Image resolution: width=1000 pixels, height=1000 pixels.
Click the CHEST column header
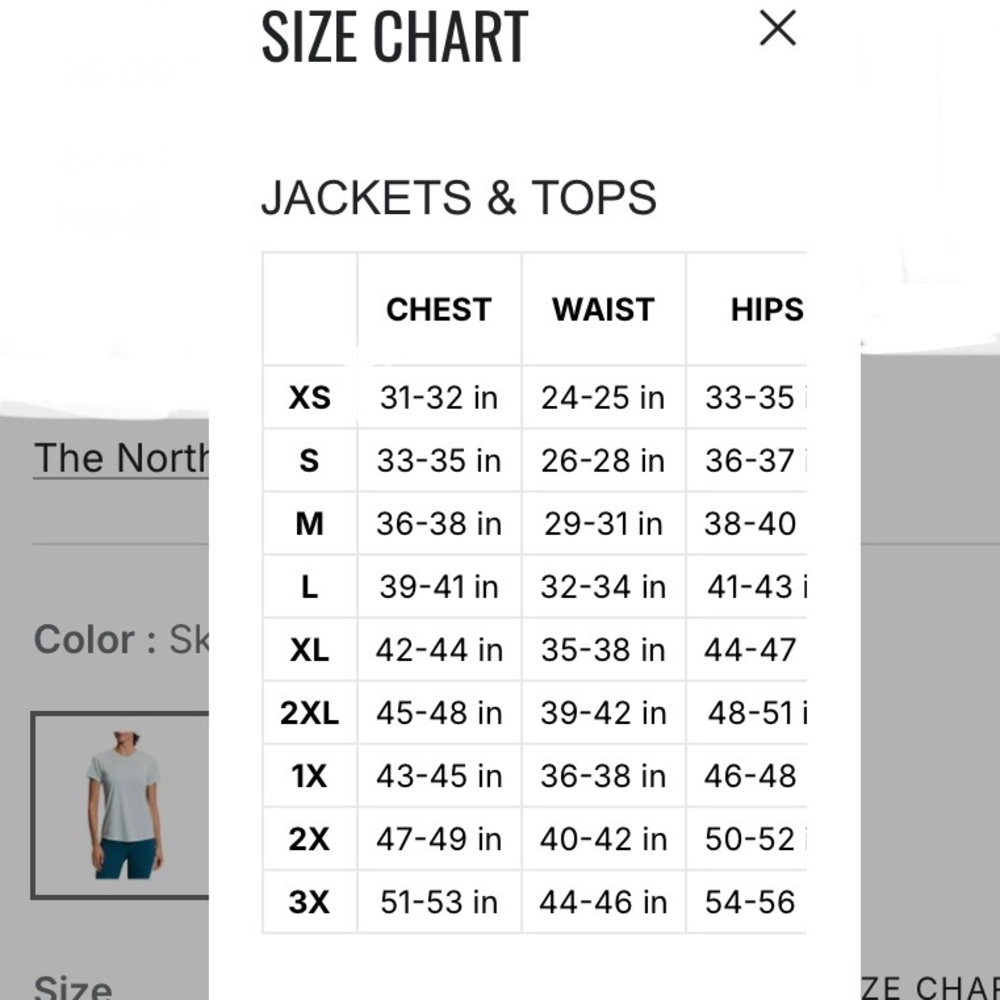(439, 309)
